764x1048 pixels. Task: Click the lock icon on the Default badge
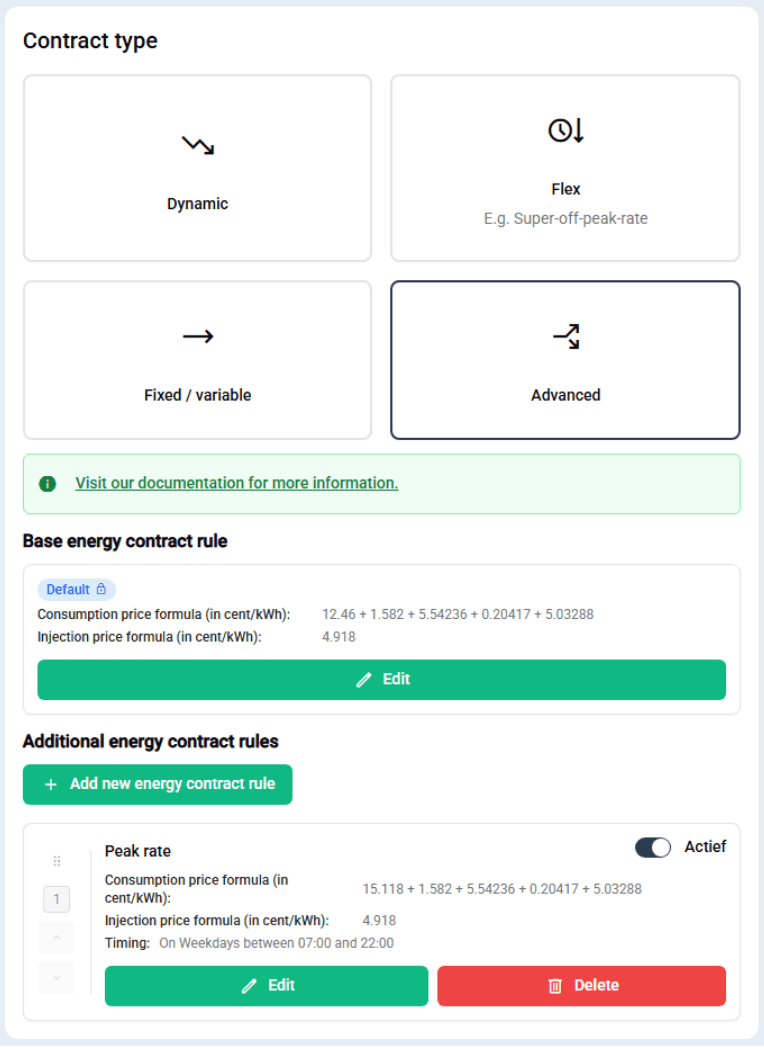[x=99, y=589]
